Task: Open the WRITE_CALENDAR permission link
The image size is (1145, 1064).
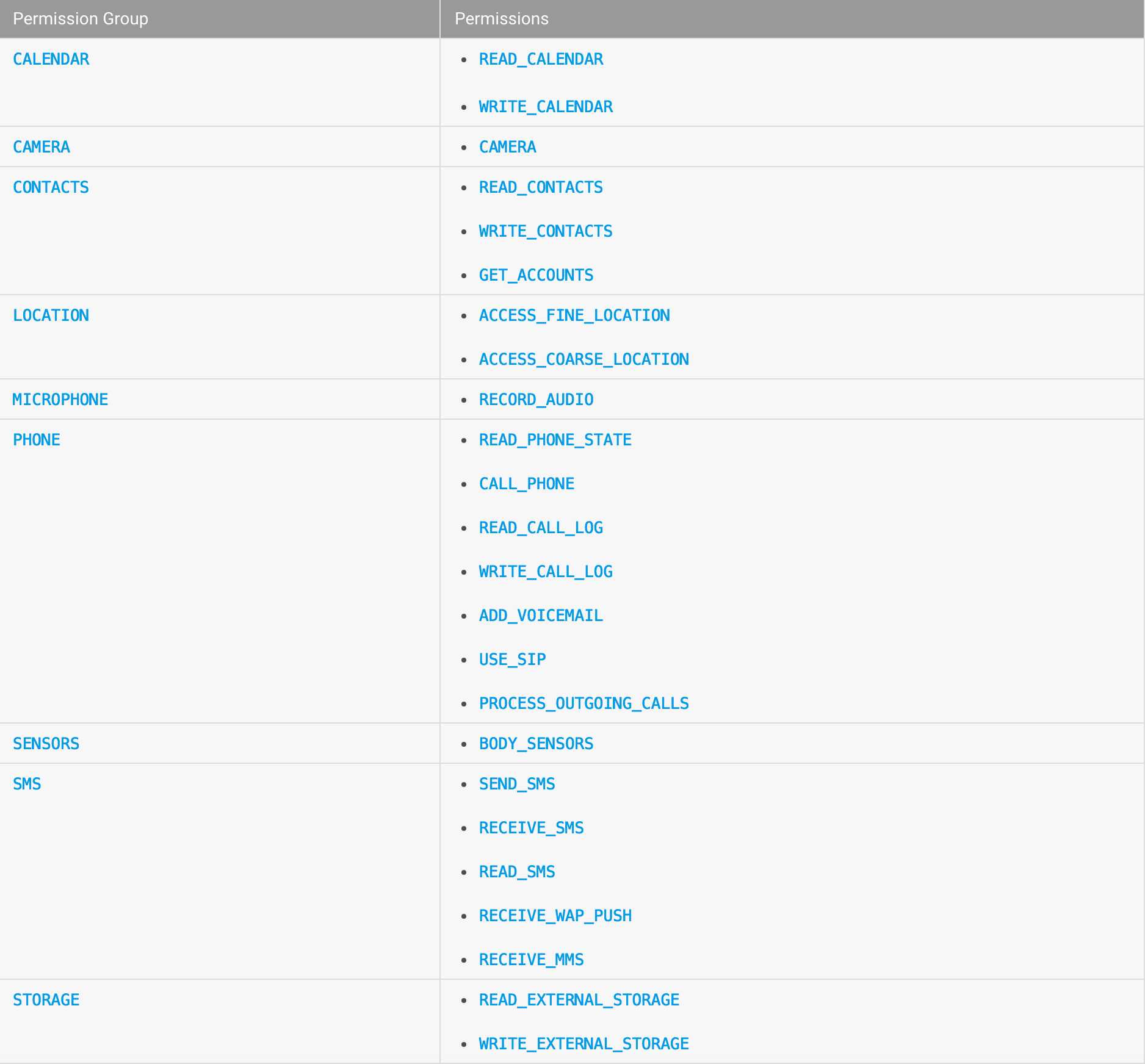Action: click(546, 107)
